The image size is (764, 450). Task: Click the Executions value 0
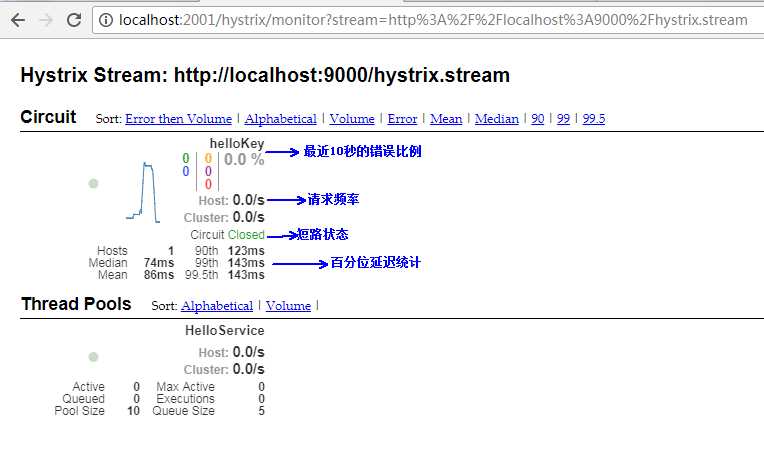262,399
